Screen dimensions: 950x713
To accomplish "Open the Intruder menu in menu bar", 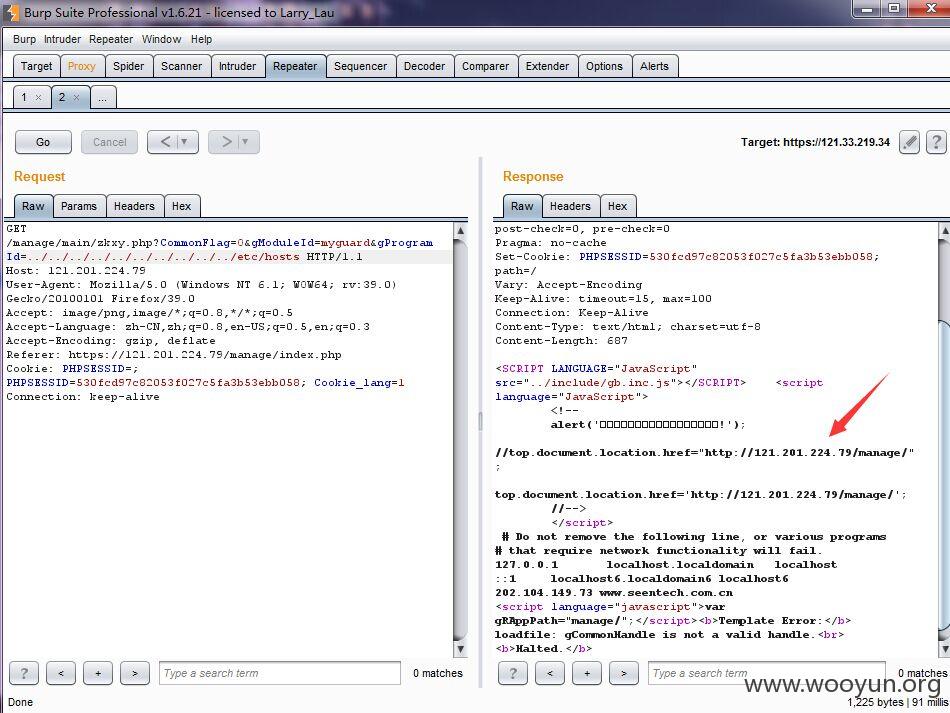I will pyautogui.click(x=62, y=39).
